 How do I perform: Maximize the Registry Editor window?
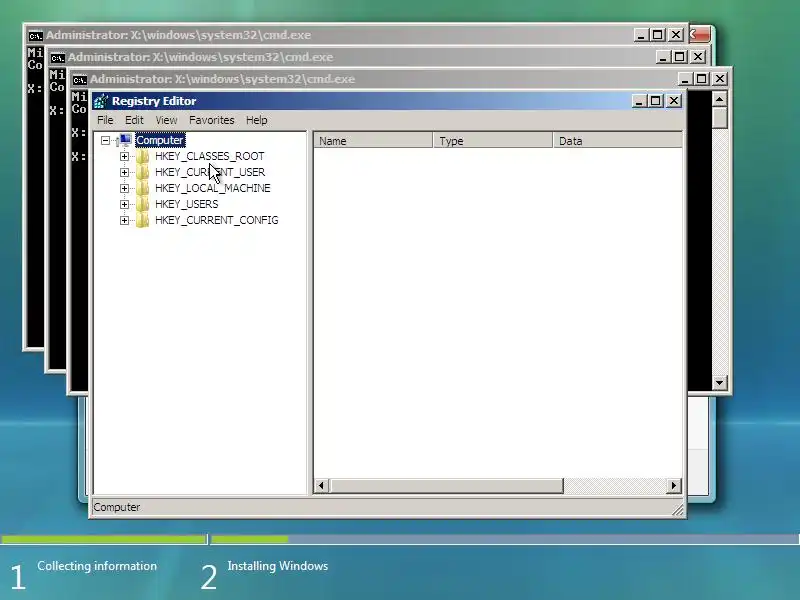656,101
